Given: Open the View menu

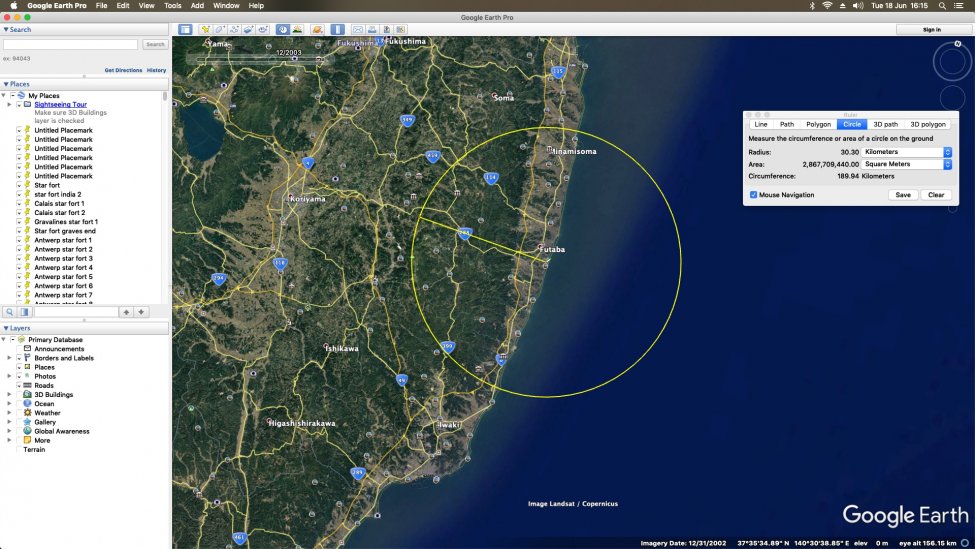Looking at the screenshot, I should 146,6.
